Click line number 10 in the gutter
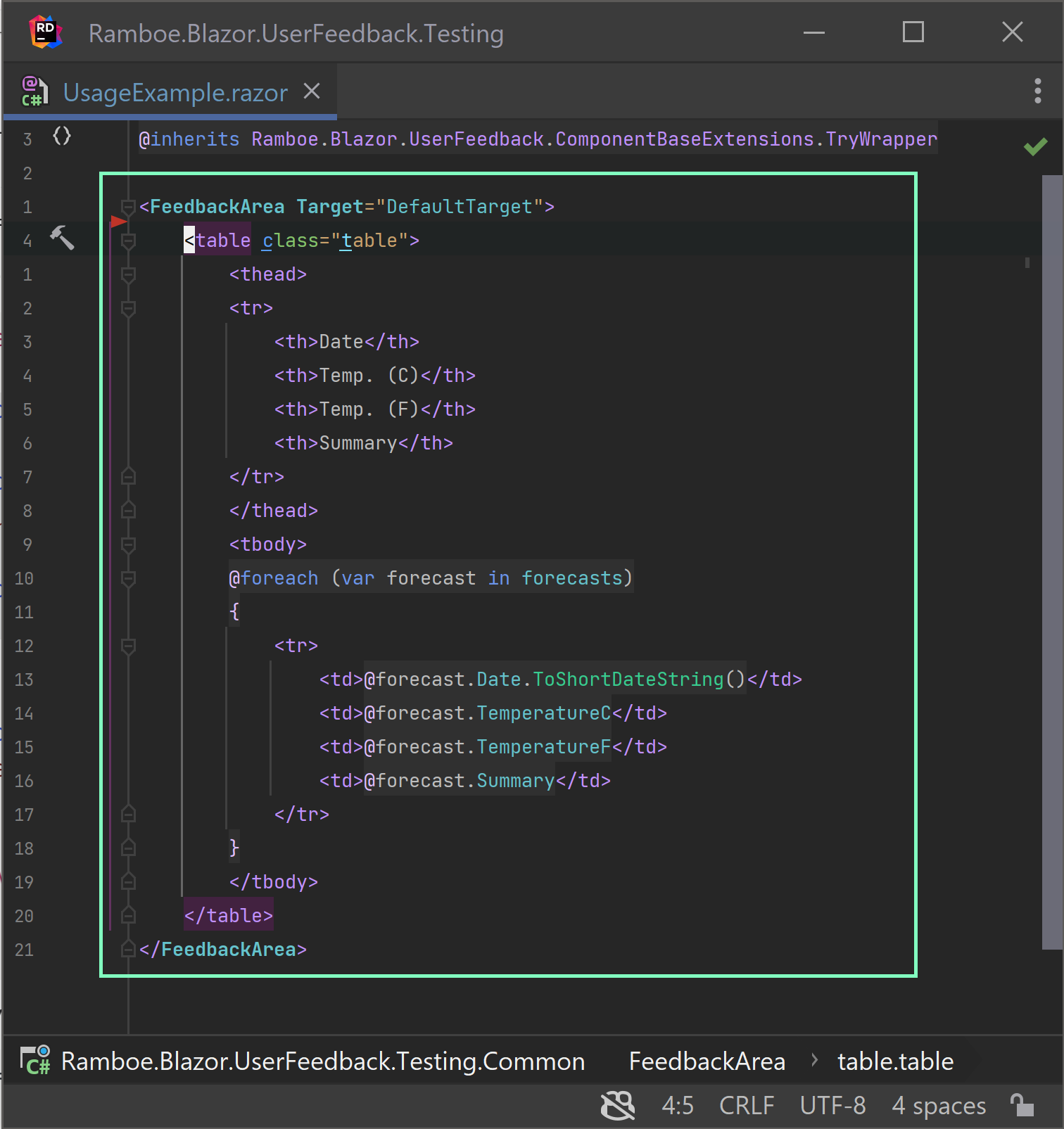Screen dimensions: 1064x1129 pos(24,578)
